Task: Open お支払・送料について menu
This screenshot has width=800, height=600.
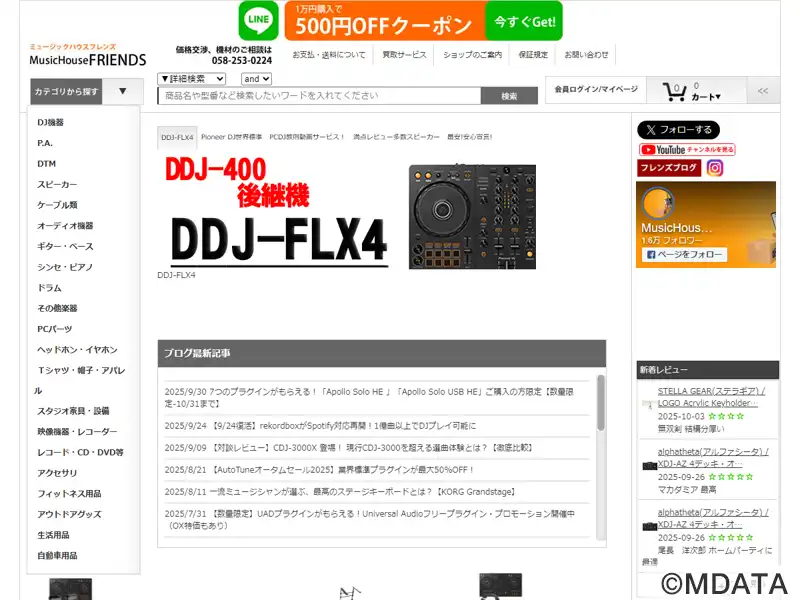Action: [329, 55]
